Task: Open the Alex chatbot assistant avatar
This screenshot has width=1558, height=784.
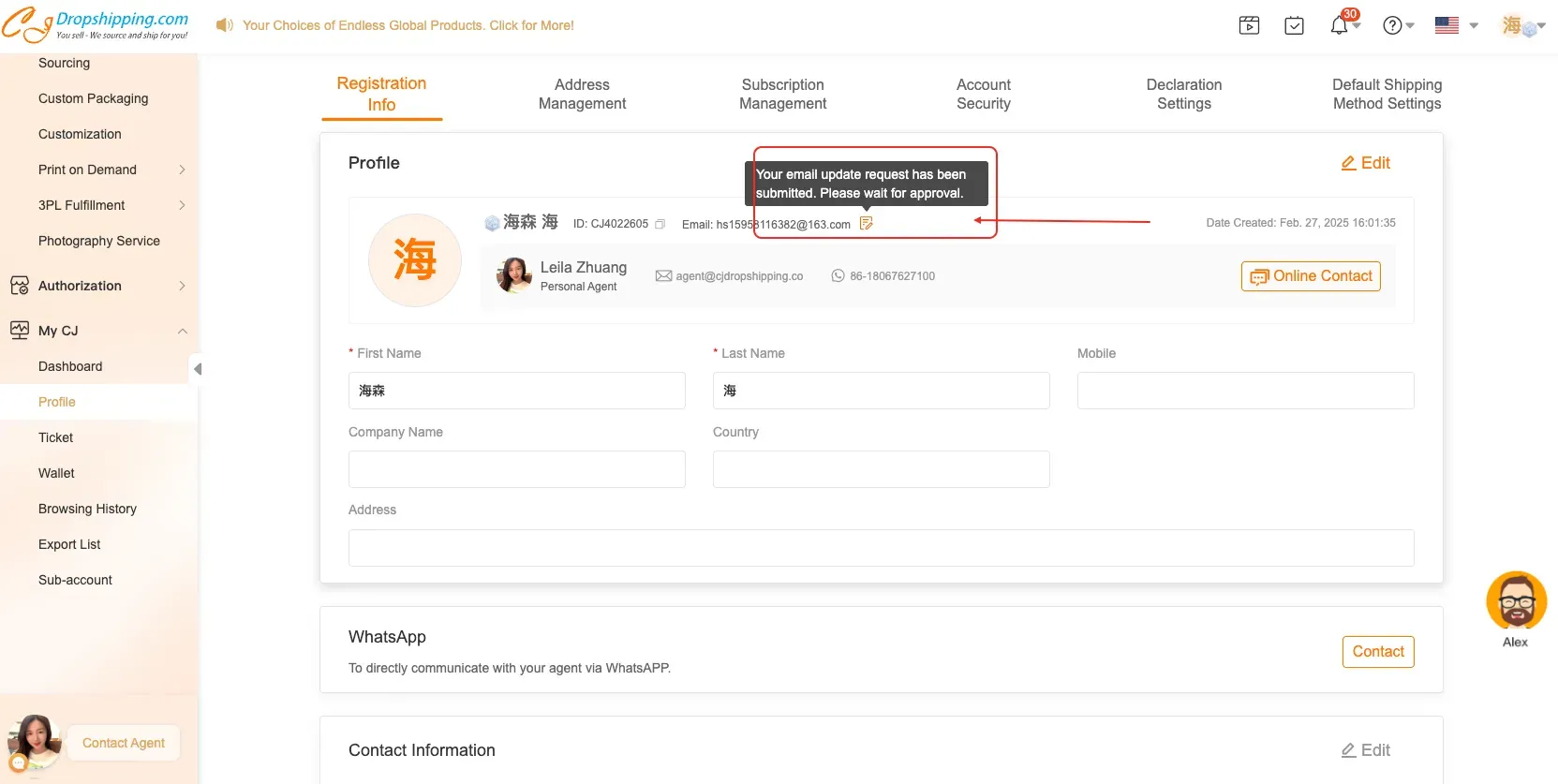Action: (1515, 601)
